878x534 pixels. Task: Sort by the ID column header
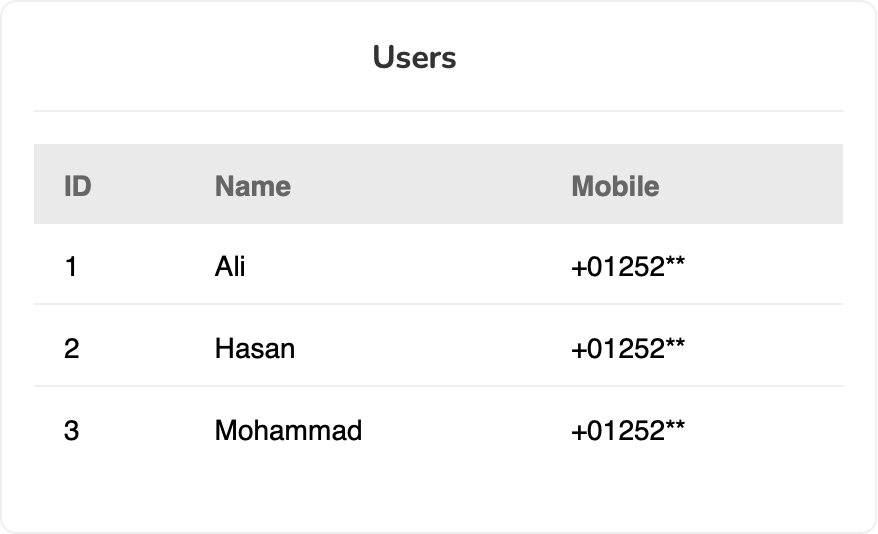(77, 186)
